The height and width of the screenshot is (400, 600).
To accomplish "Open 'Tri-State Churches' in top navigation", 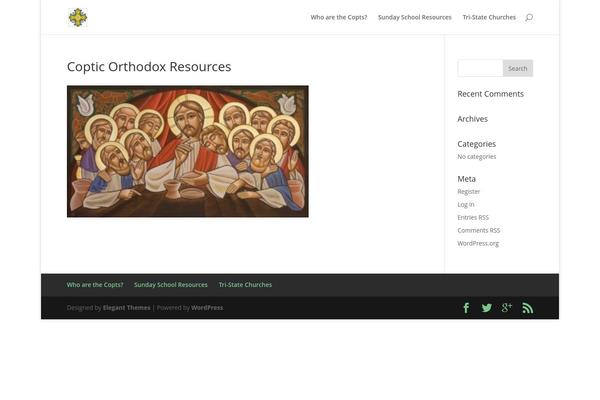I will tap(489, 17).
